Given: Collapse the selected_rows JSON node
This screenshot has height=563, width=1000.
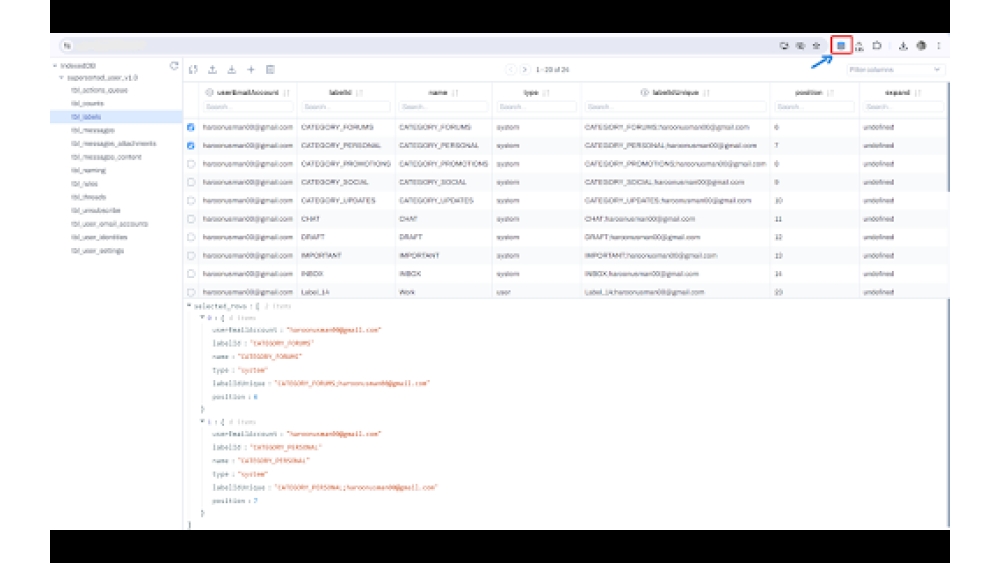Looking at the screenshot, I should (x=189, y=306).
